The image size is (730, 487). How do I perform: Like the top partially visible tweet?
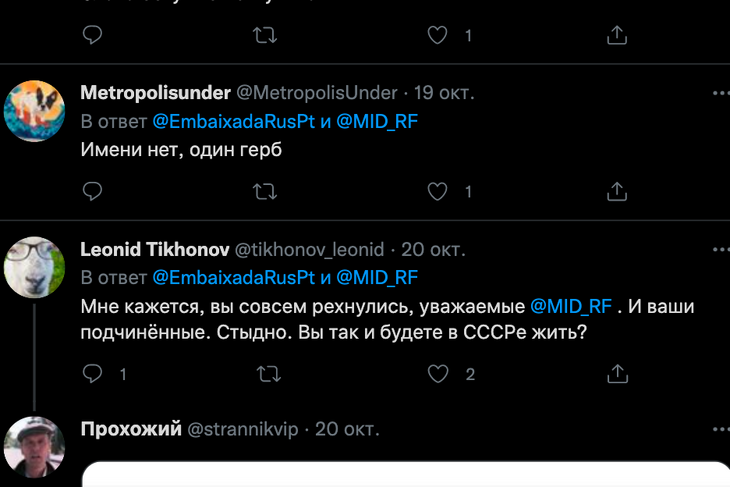point(438,35)
